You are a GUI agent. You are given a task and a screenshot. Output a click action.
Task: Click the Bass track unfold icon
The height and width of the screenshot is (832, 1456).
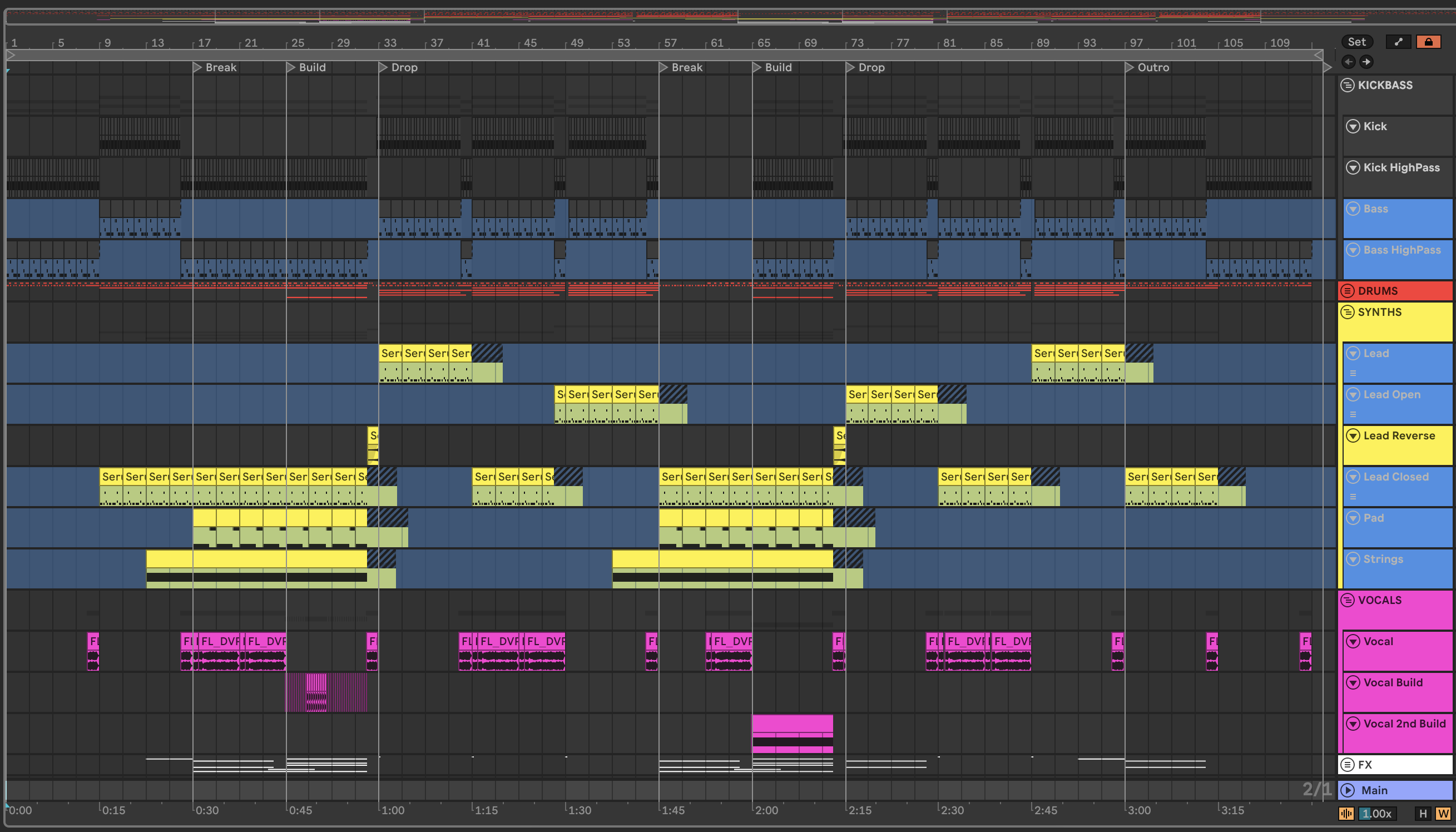(1353, 209)
